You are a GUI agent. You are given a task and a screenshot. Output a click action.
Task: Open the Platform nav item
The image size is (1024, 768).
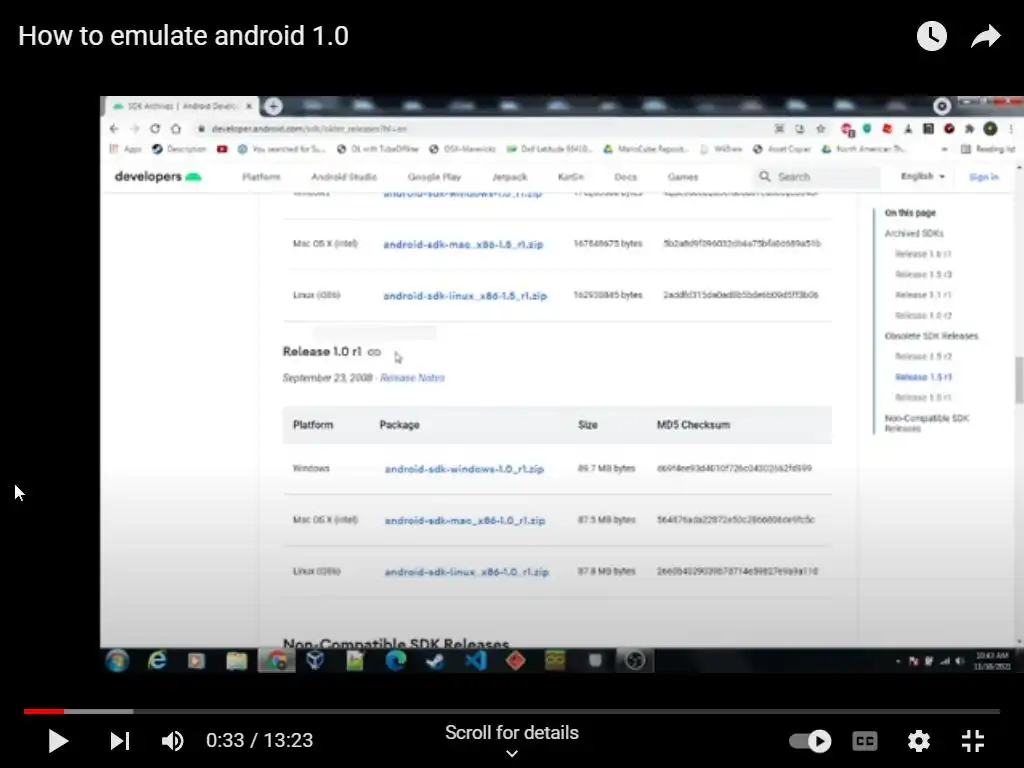tap(261, 177)
